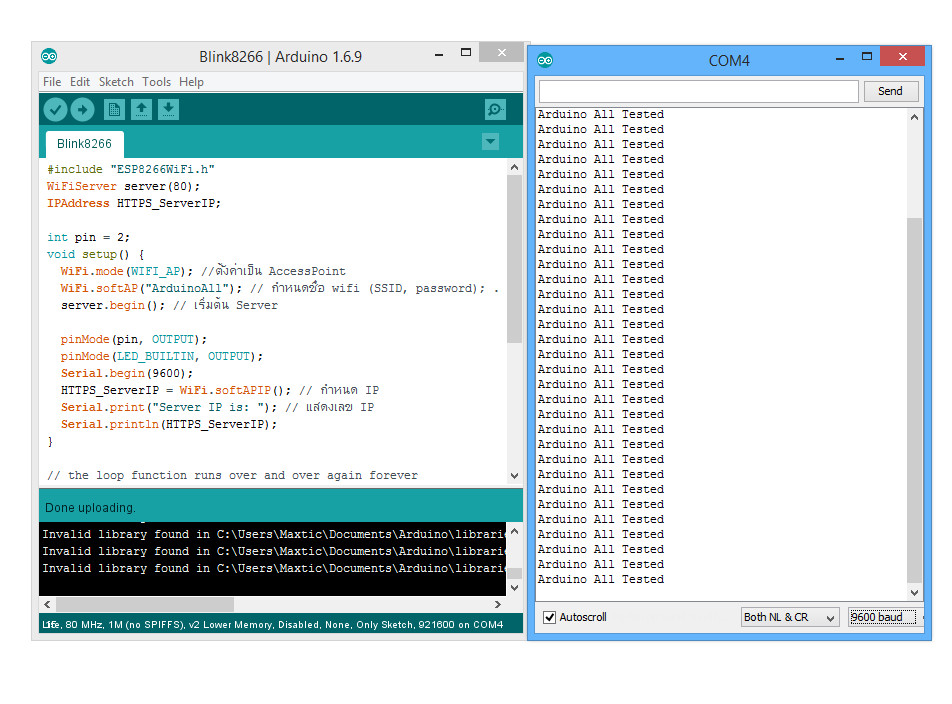Click the Verify sketch checkmark icon
Viewport: 952px width, 704px height.
pyautogui.click(x=55, y=110)
